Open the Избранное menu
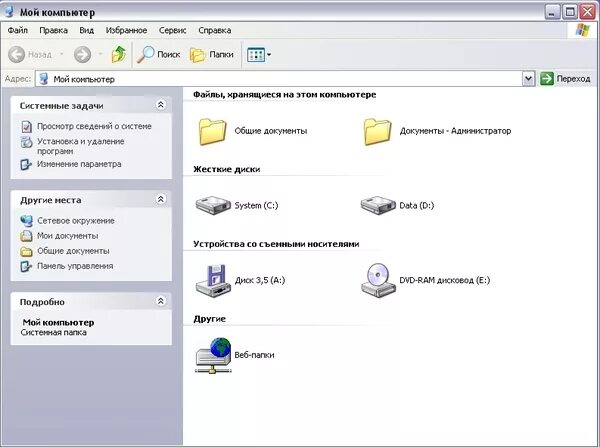Screen dimensions: 600x447 point(126,30)
